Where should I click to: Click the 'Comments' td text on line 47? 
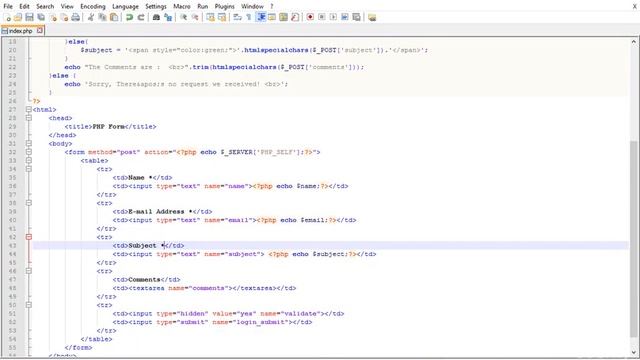click(x=144, y=280)
